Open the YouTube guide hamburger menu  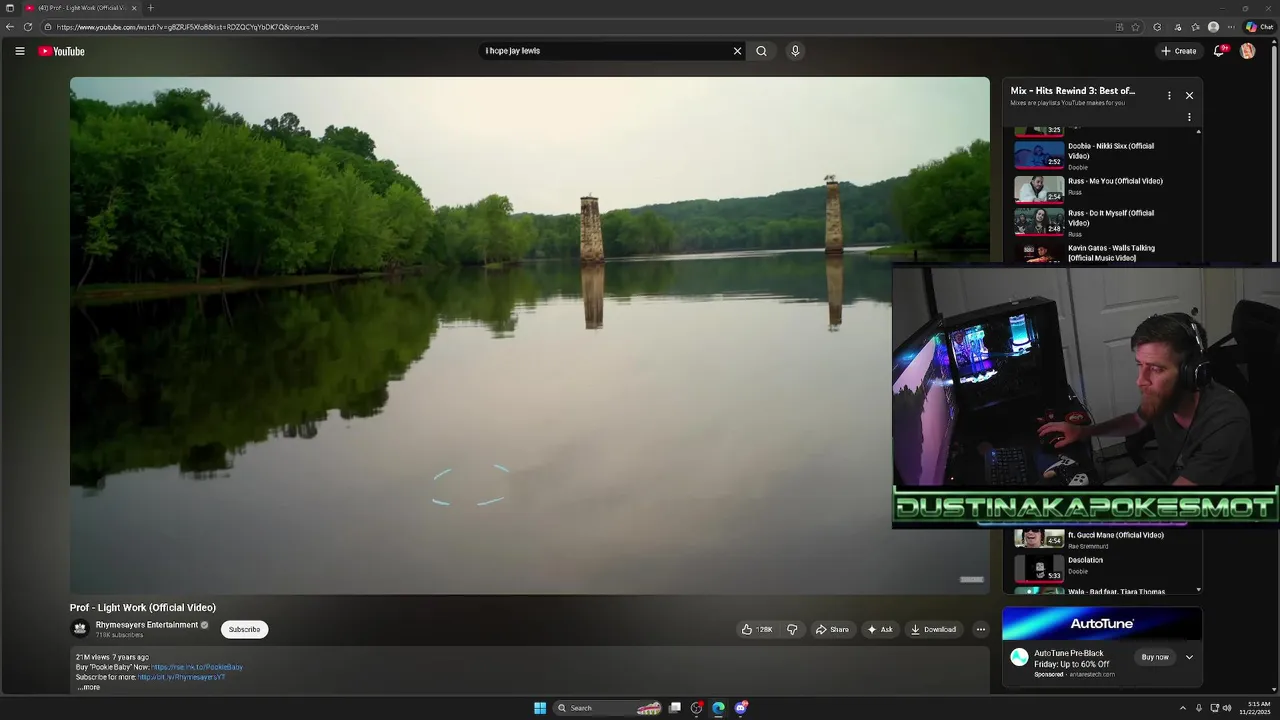pos(19,51)
